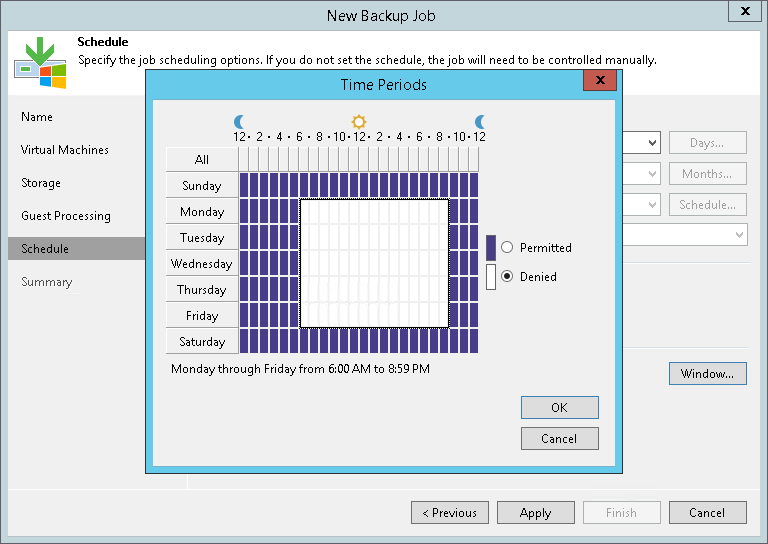The image size is (768, 544).
Task: Click the All row header button
Action: click(x=202, y=160)
